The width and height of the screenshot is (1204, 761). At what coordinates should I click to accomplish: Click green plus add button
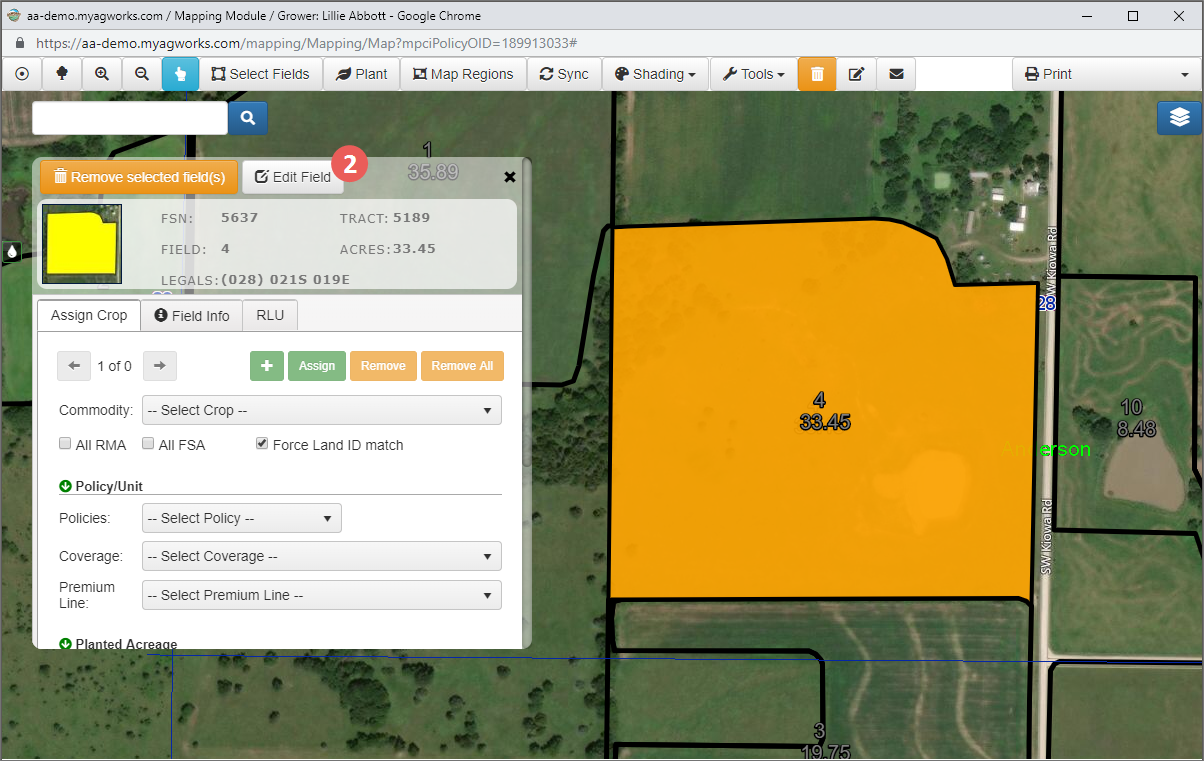[x=267, y=366]
